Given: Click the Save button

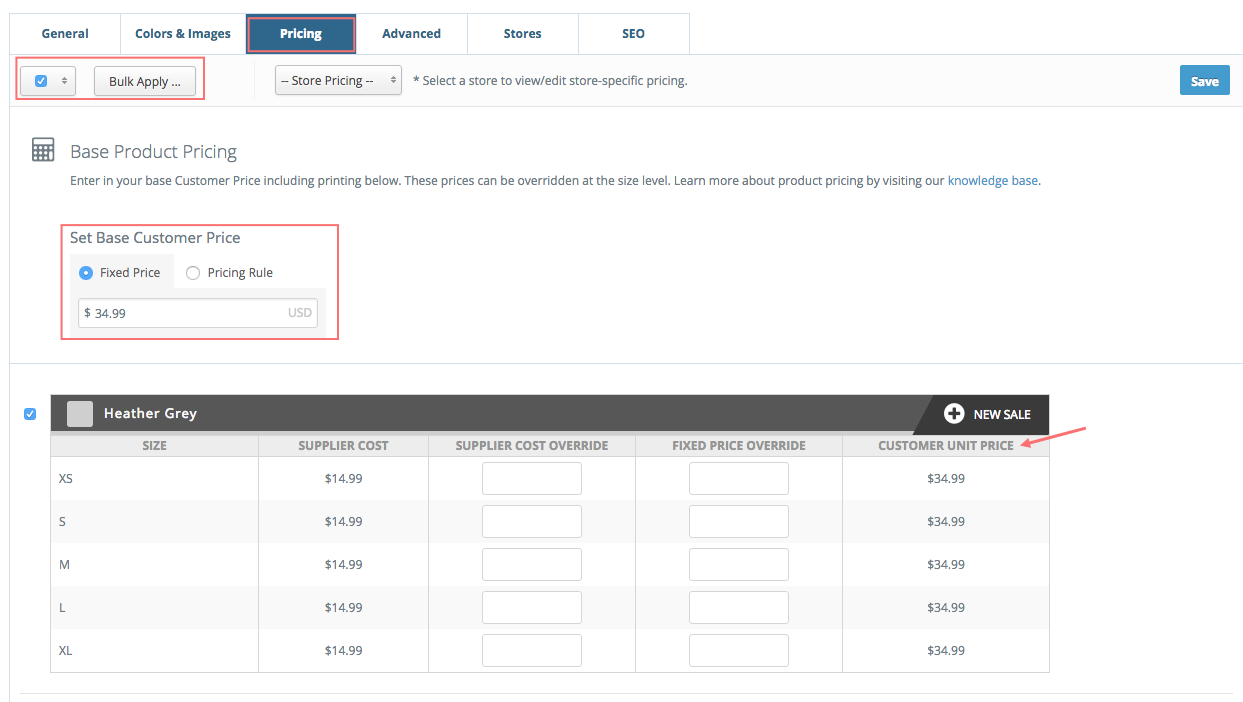Looking at the screenshot, I should pos(1204,81).
